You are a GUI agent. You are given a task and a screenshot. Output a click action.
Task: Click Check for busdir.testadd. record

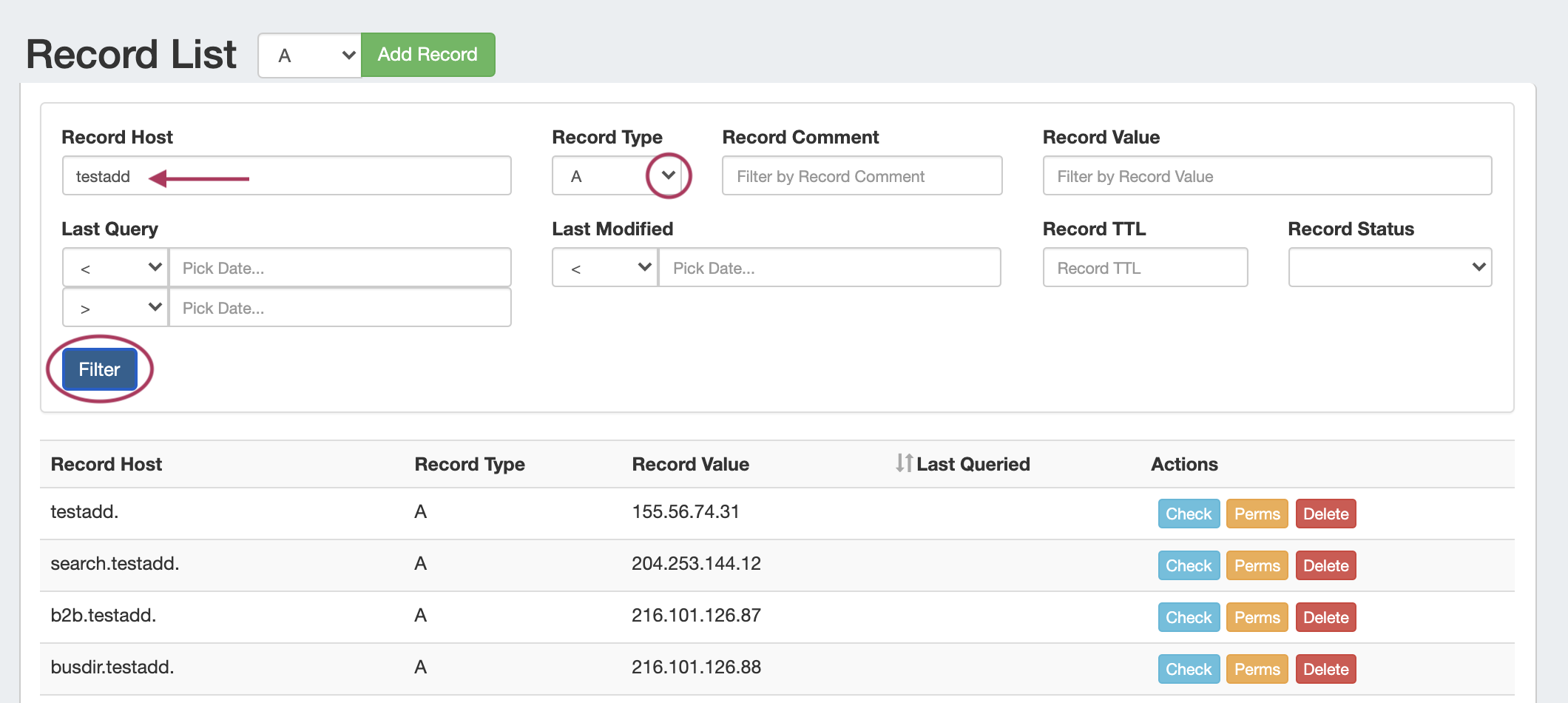click(x=1188, y=669)
